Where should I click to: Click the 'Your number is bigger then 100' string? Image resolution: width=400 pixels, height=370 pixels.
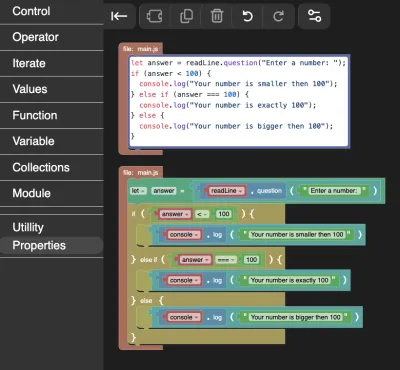pyautogui.click(x=296, y=317)
